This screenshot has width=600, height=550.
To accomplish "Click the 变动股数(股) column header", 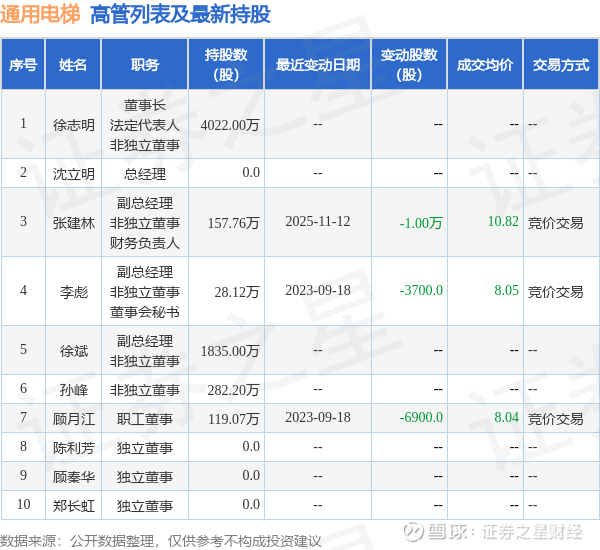I will 409,64.
